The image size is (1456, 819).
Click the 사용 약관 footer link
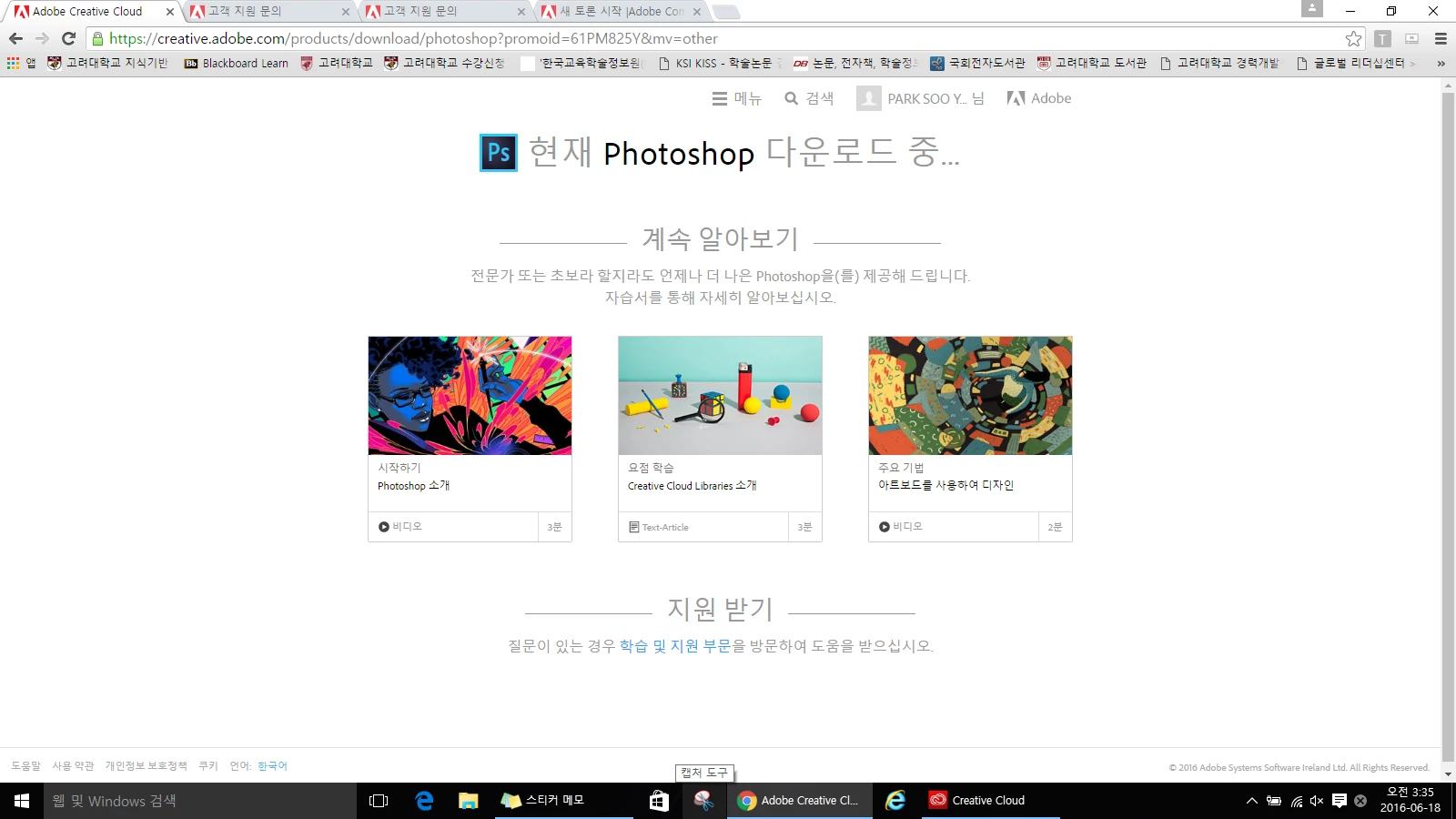[x=73, y=766]
